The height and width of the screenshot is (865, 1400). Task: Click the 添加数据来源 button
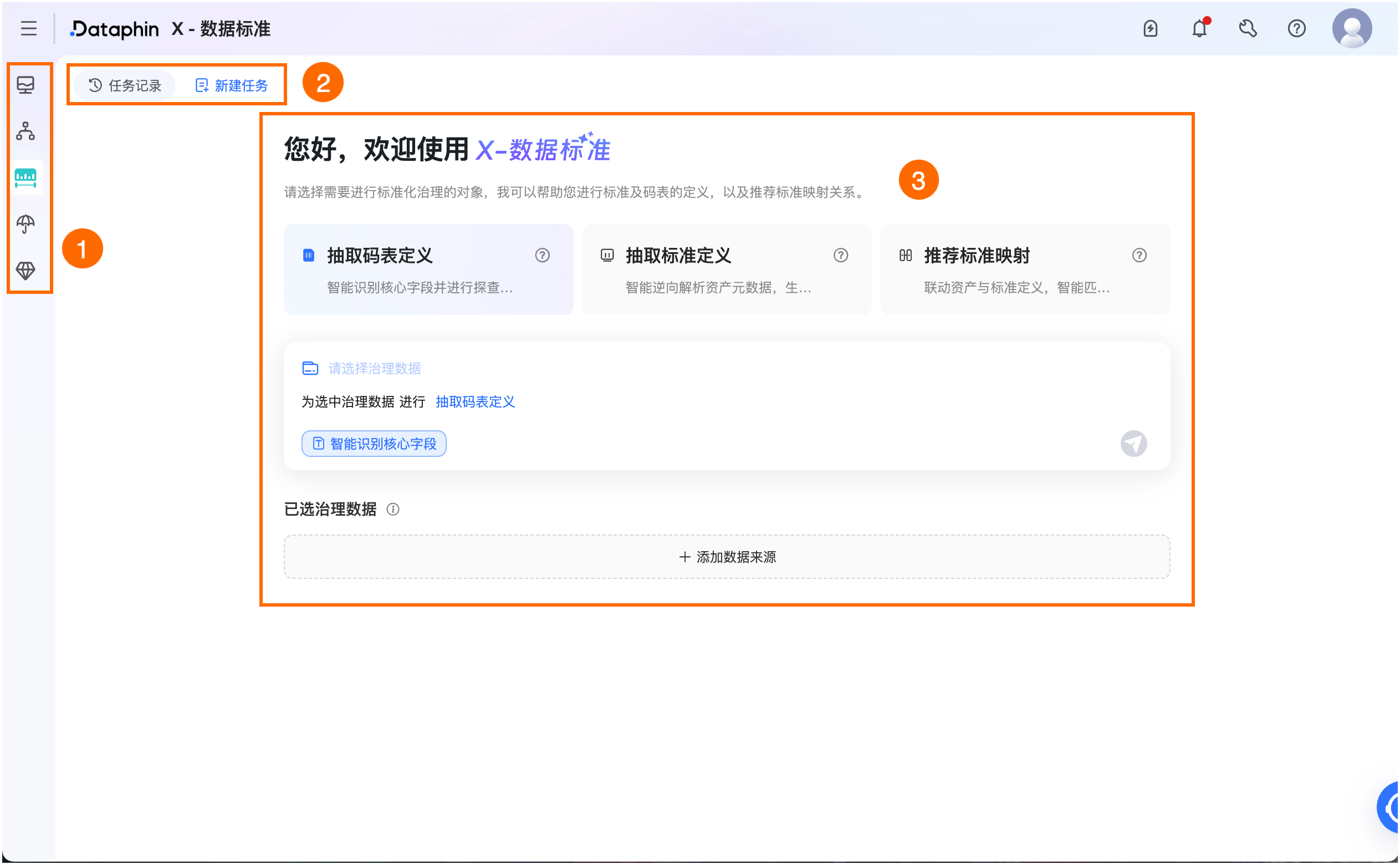click(727, 557)
